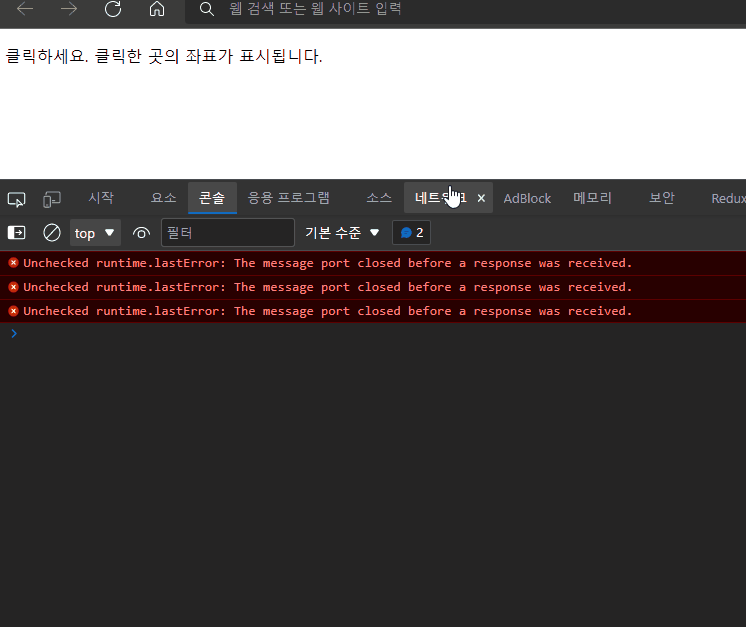Viewport: 746px width, 627px height.
Task: Click the first red error icon in console
Action: coord(13,263)
